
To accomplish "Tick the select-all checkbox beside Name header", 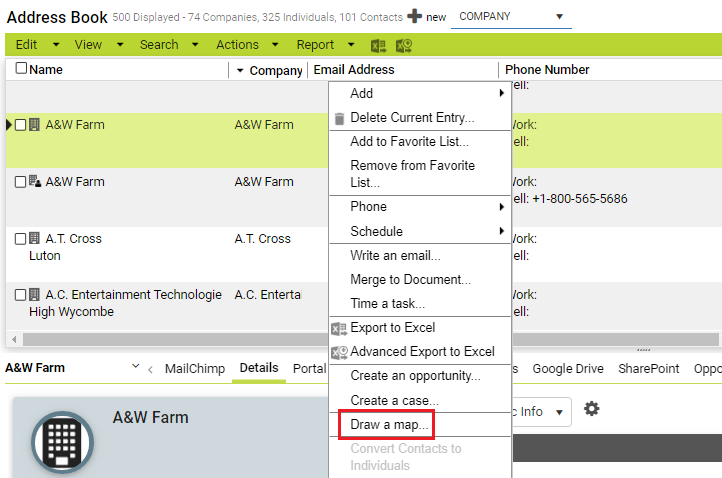I will pos(21,69).
